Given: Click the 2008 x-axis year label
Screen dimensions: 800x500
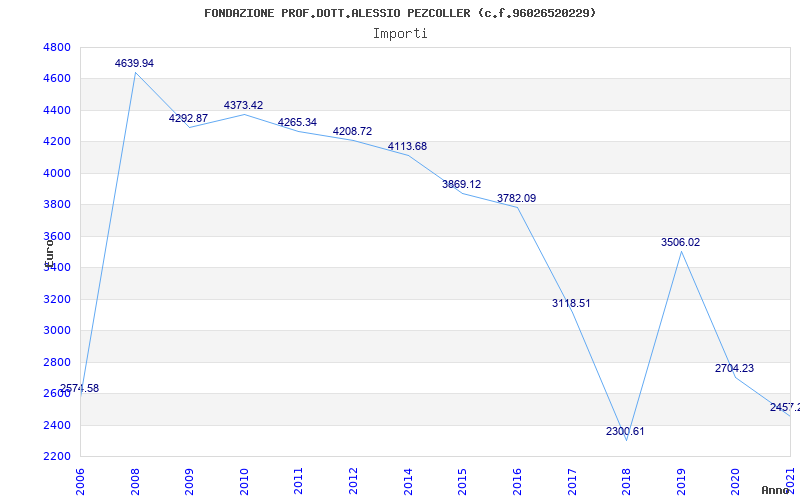Looking at the screenshot, I should click(134, 481).
